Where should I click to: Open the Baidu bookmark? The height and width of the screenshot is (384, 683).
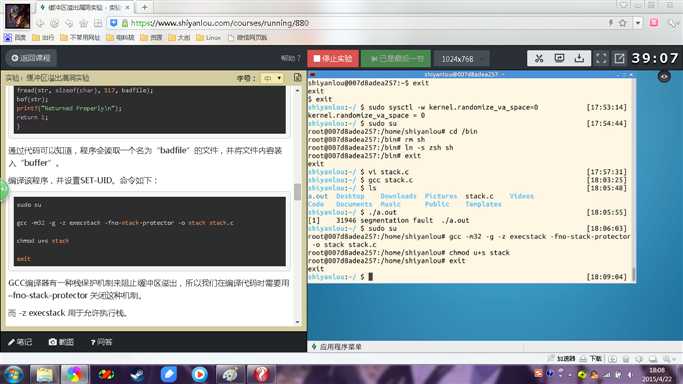point(15,37)
